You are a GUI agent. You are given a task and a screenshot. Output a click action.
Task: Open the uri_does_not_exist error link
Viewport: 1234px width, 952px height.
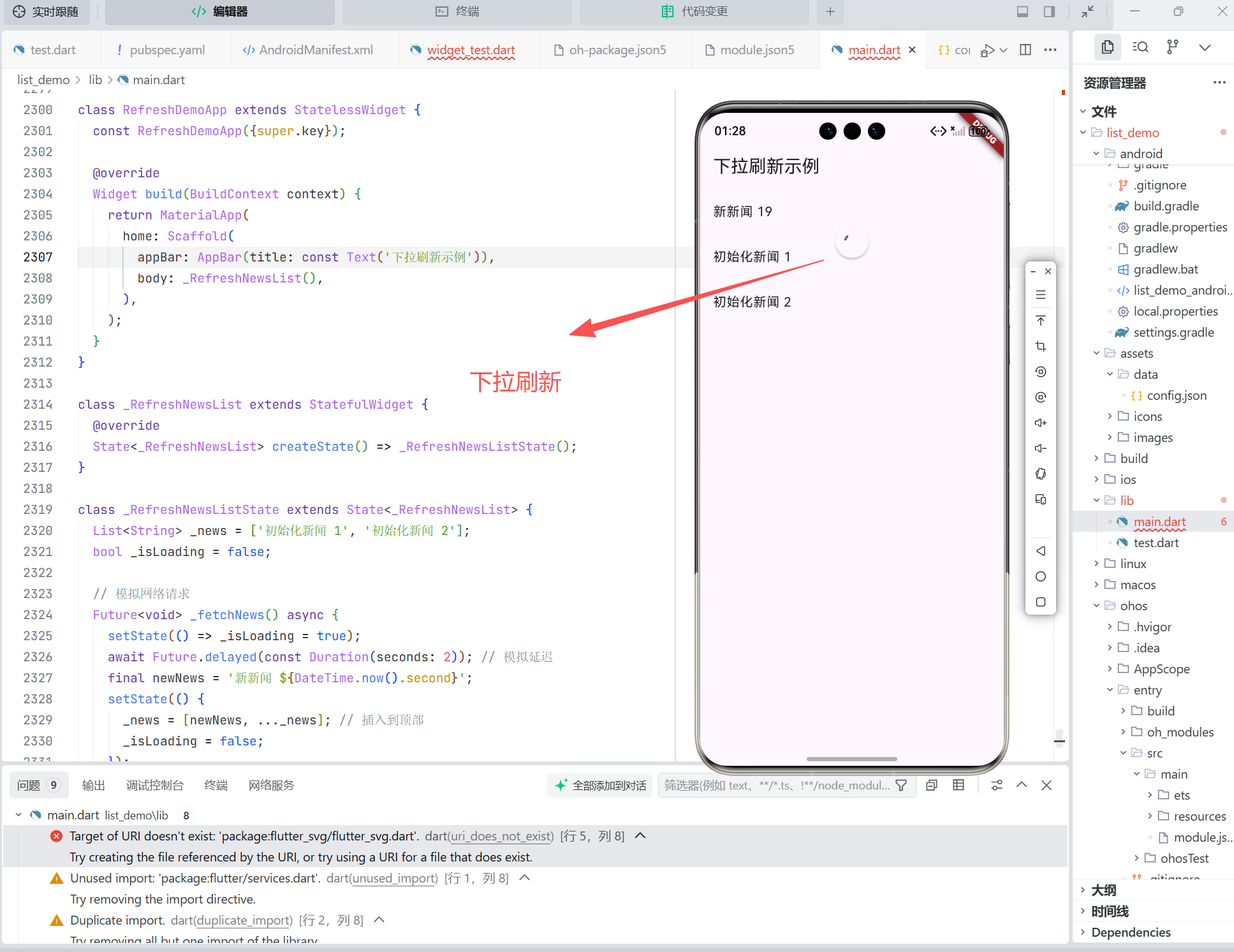point(501,836)
